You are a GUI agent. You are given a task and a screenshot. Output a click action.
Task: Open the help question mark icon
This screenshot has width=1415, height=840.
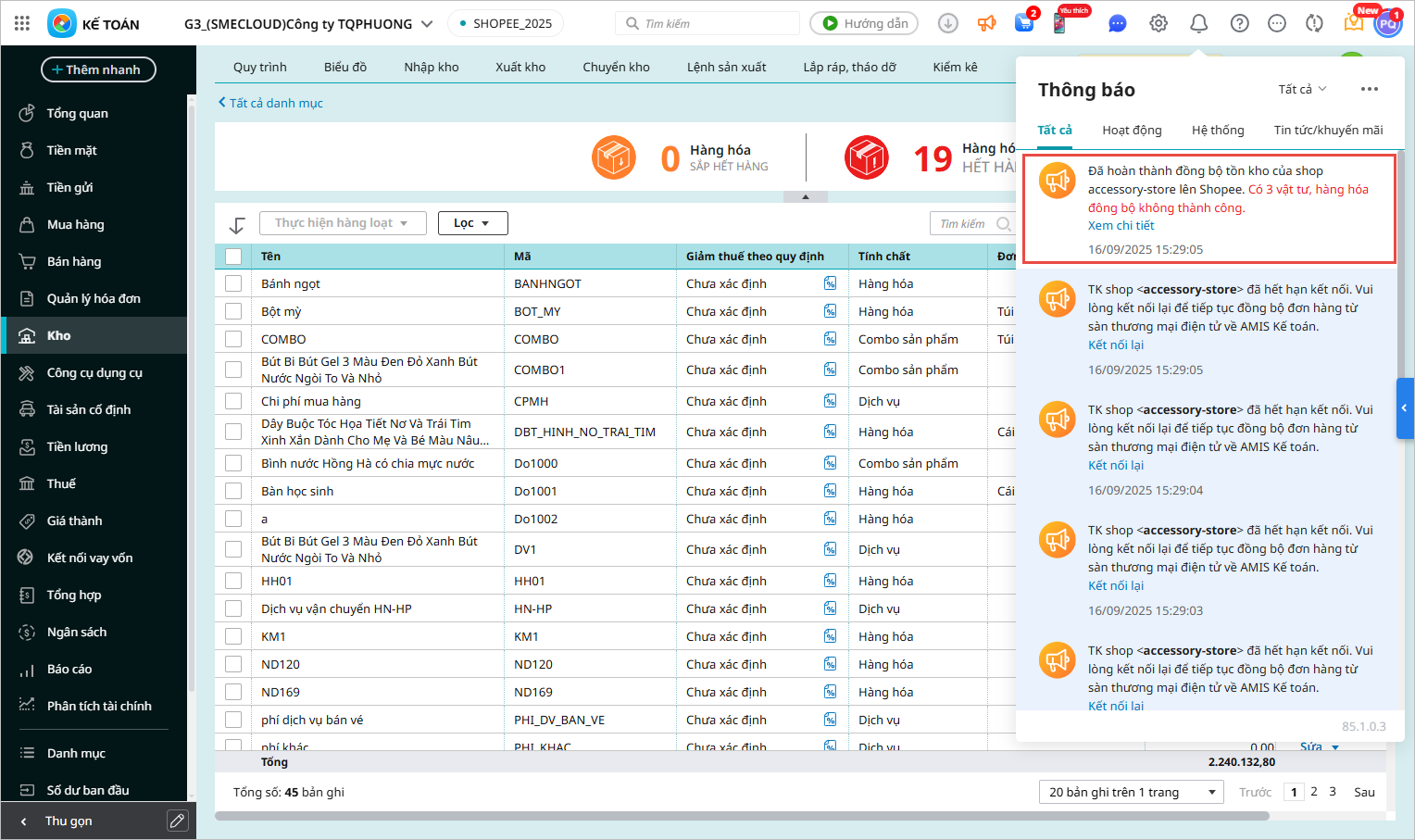(1239, 23)
